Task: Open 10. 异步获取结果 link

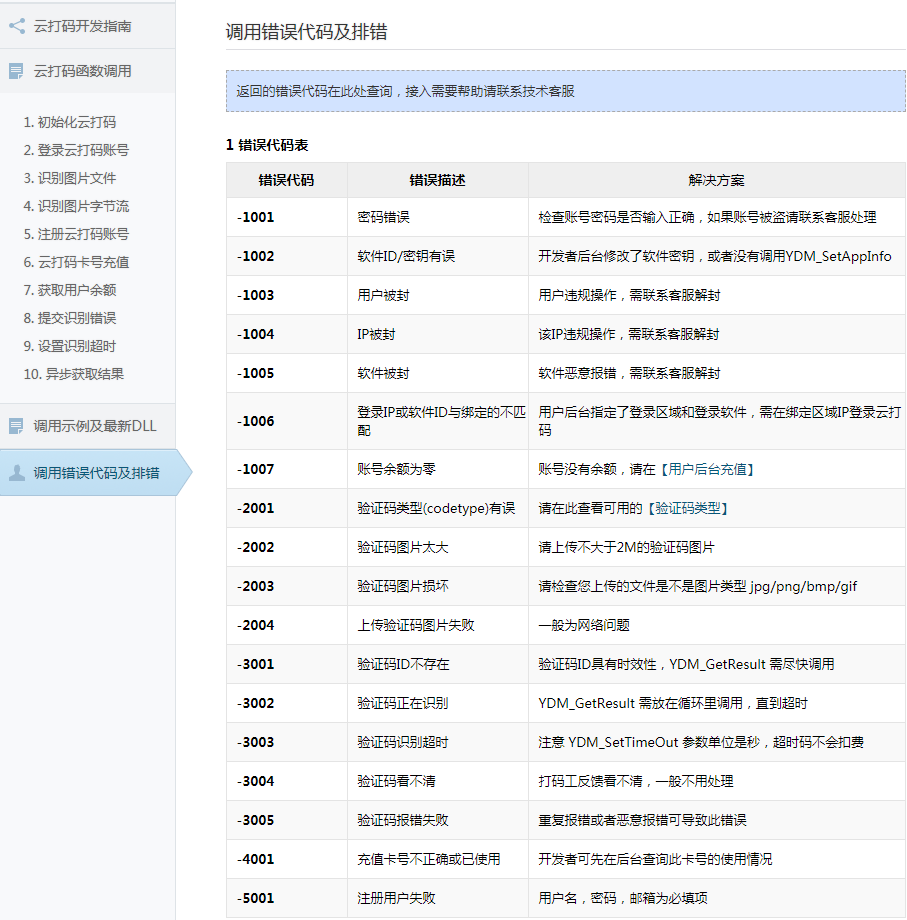Action: (73, 374)
